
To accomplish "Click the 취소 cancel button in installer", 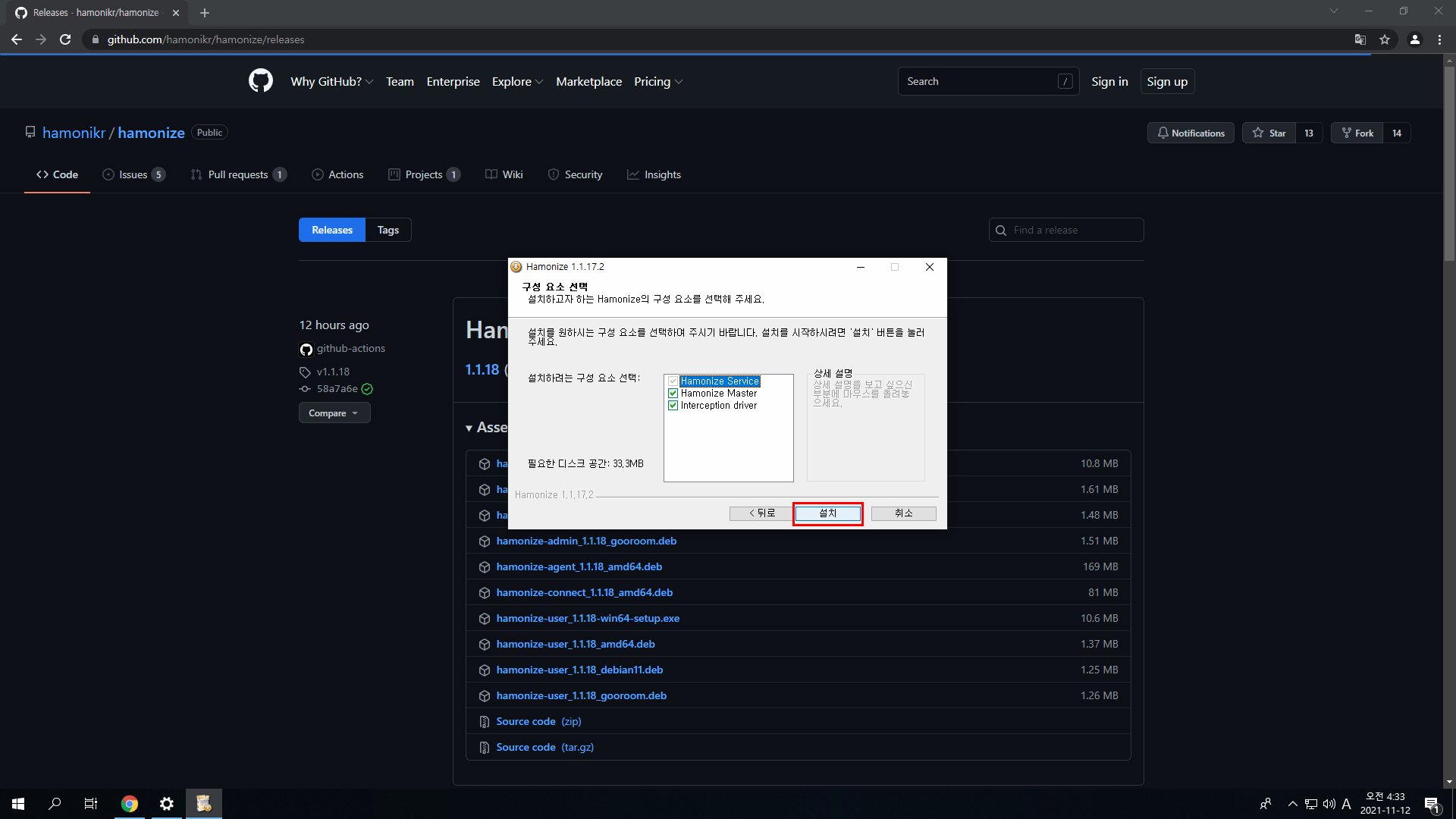I will click(x=904, y=513).
